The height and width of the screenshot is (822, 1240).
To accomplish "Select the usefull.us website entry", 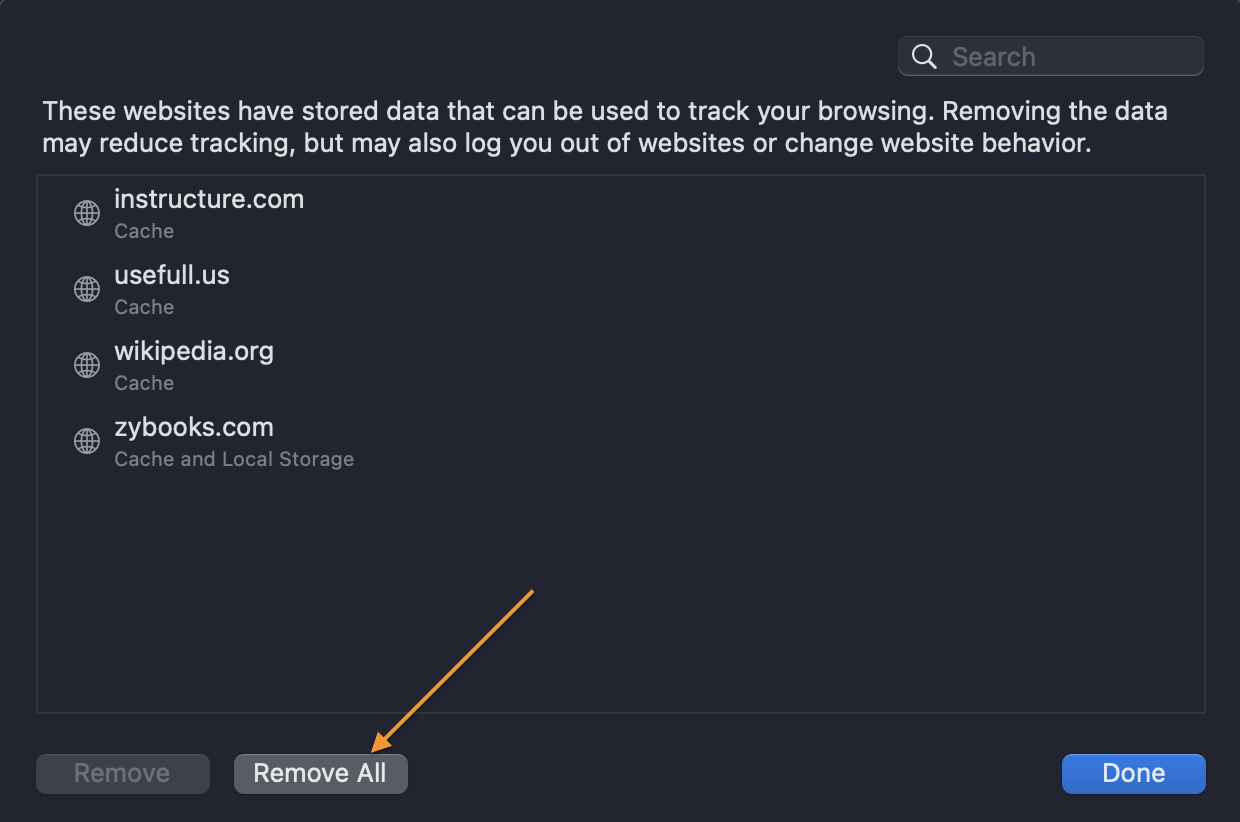I will click(621, 290).
